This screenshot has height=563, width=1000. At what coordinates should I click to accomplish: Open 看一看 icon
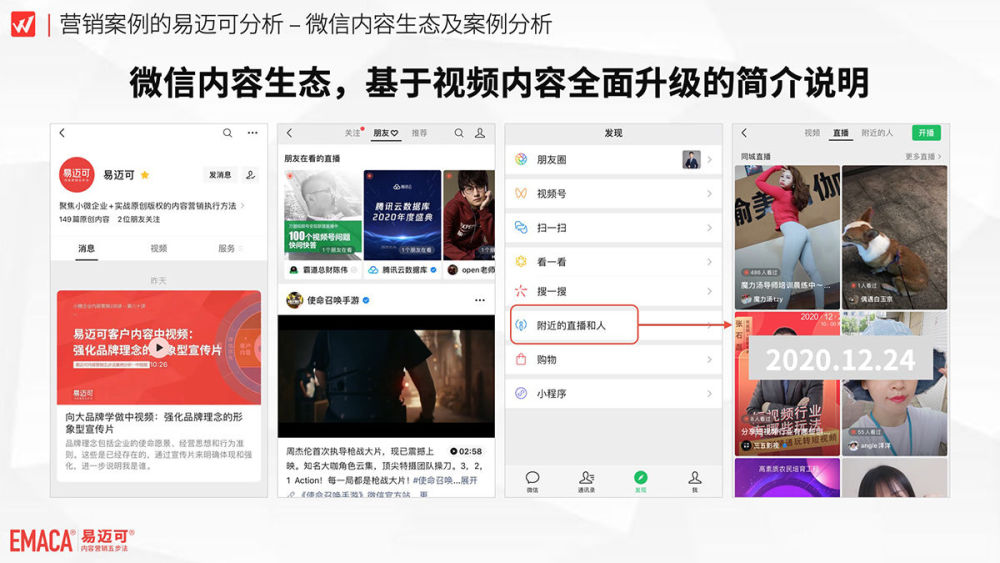pos(521,261)
